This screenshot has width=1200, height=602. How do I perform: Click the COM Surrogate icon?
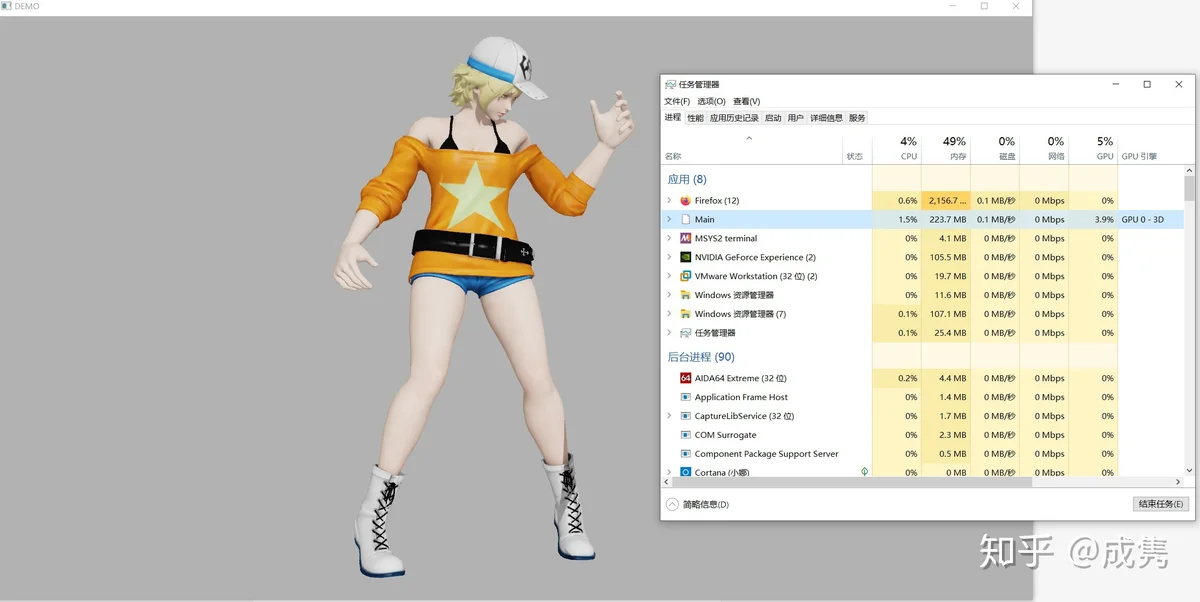[x=685, y=435]
